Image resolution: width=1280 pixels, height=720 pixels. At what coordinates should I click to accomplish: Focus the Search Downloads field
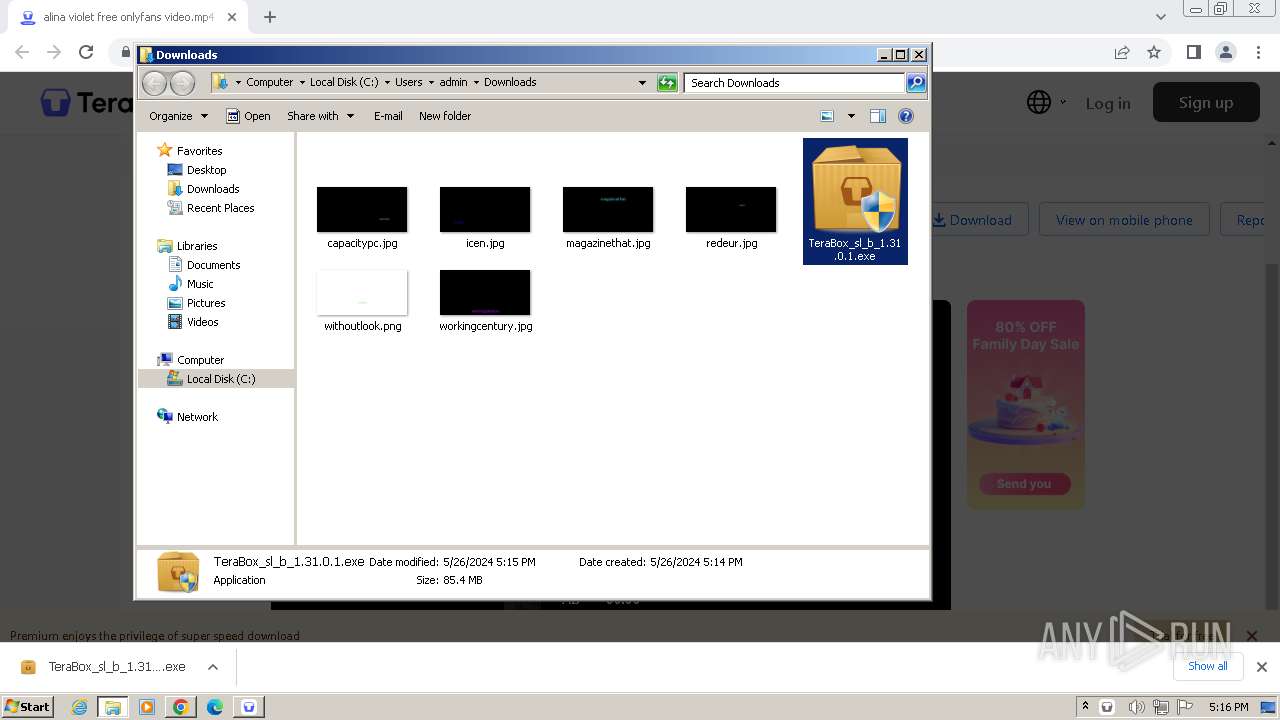pyautogui.click(x=795, y=83)
